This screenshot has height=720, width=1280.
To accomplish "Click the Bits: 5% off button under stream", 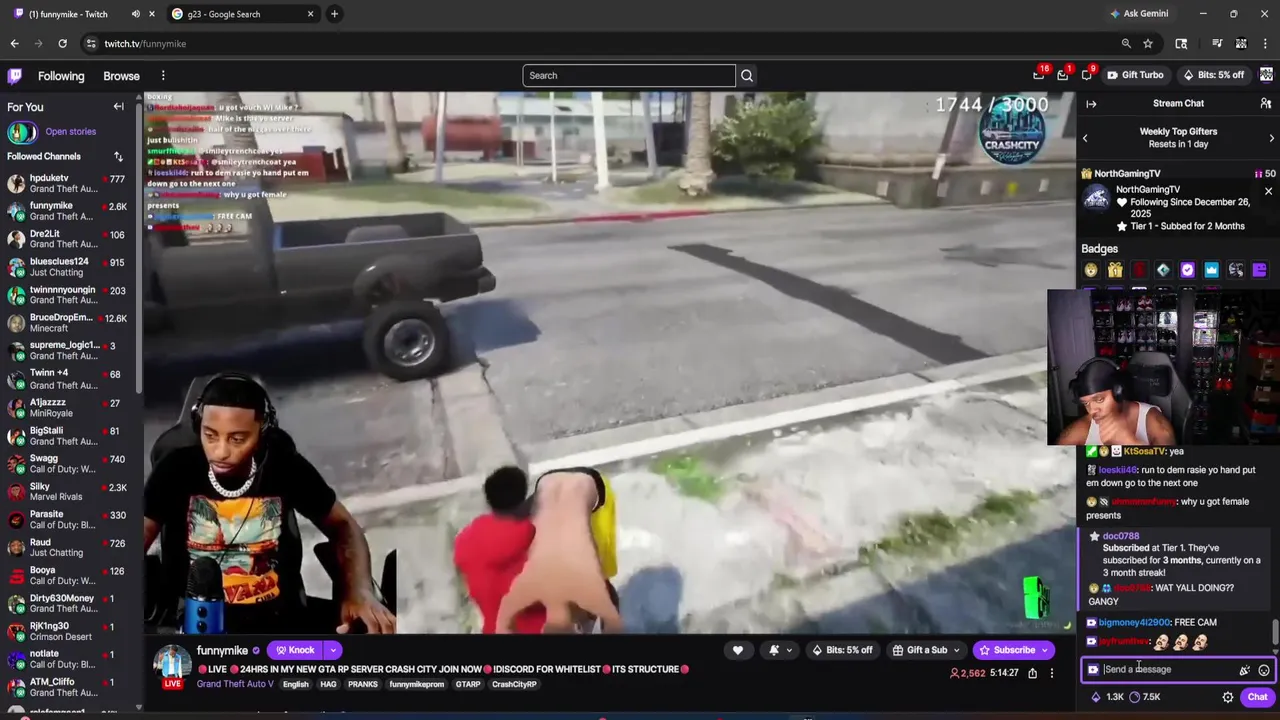I will coord(841,650).
